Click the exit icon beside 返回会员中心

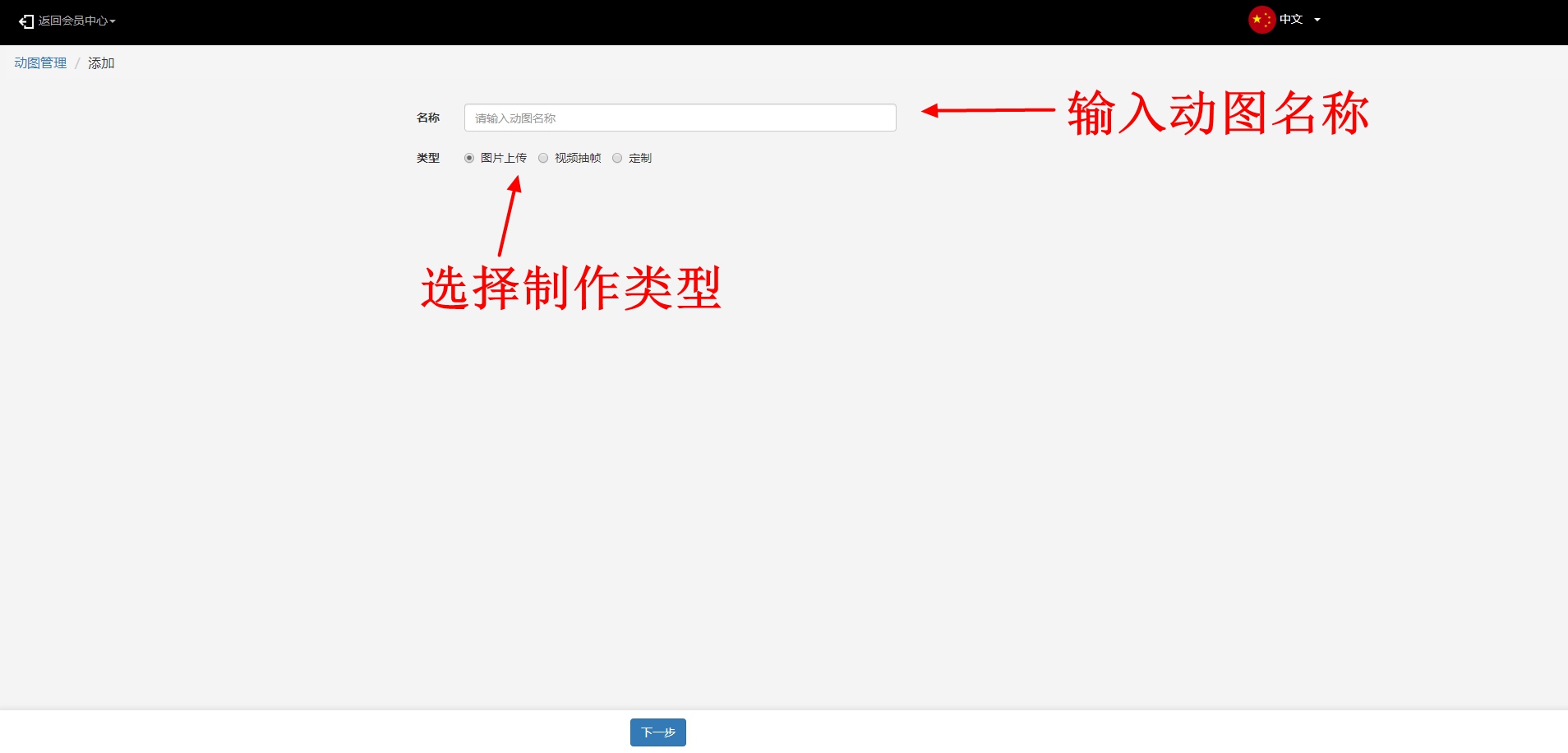26,21
